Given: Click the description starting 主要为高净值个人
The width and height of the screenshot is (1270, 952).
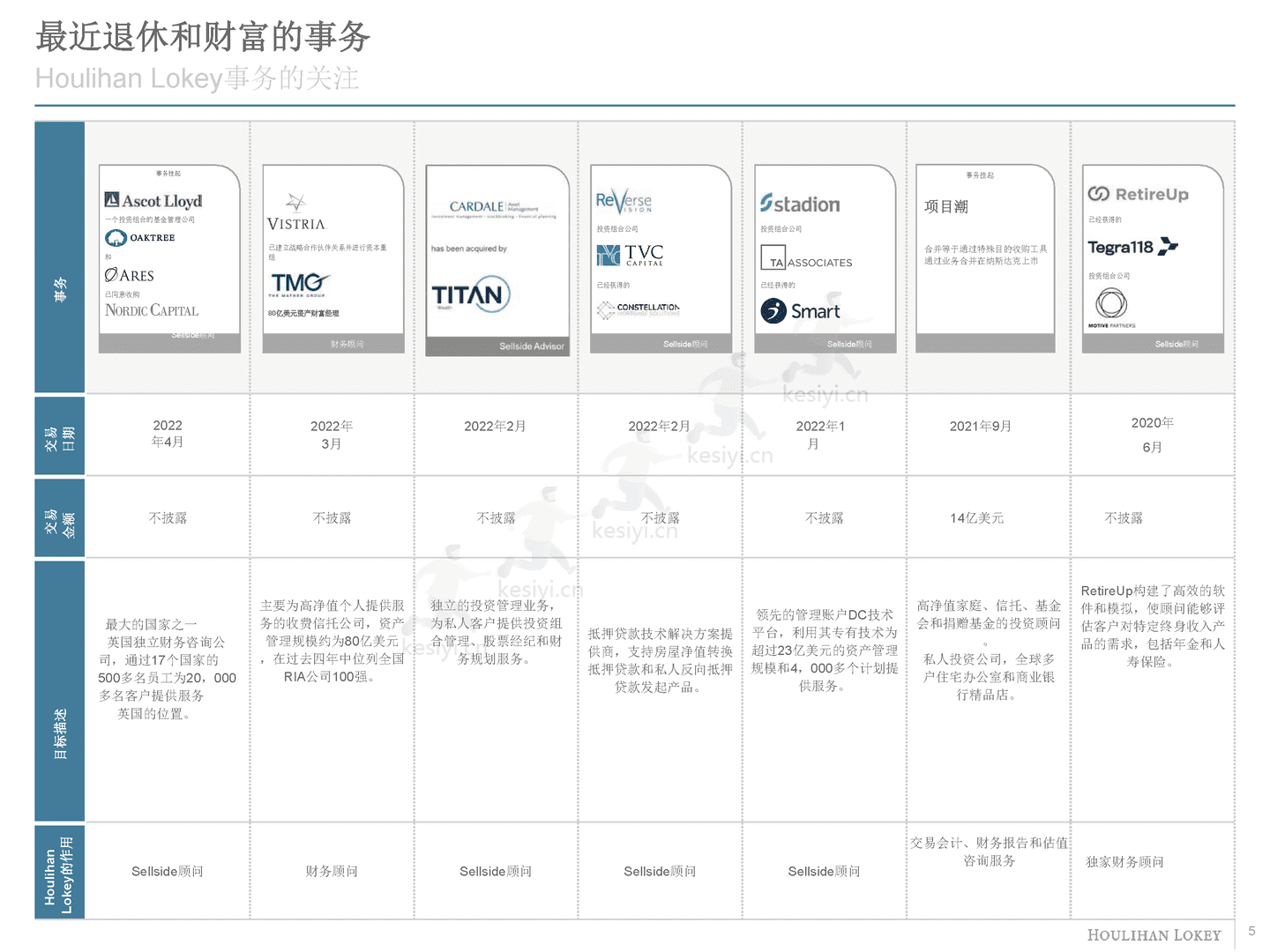Looking at the screenshot, I should click(x=332, y=641).
